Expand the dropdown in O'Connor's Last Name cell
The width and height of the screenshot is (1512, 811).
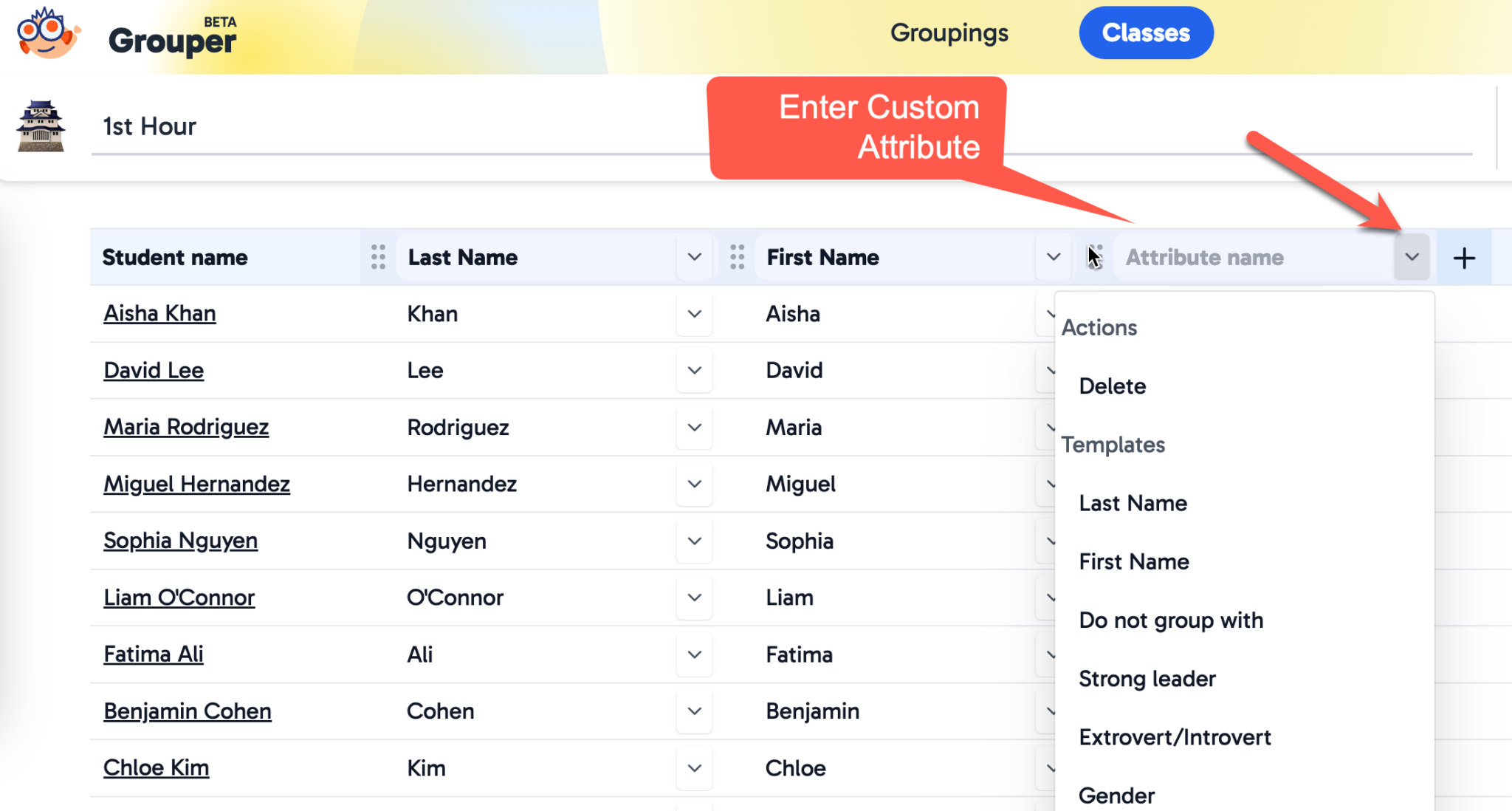point(694,598)
